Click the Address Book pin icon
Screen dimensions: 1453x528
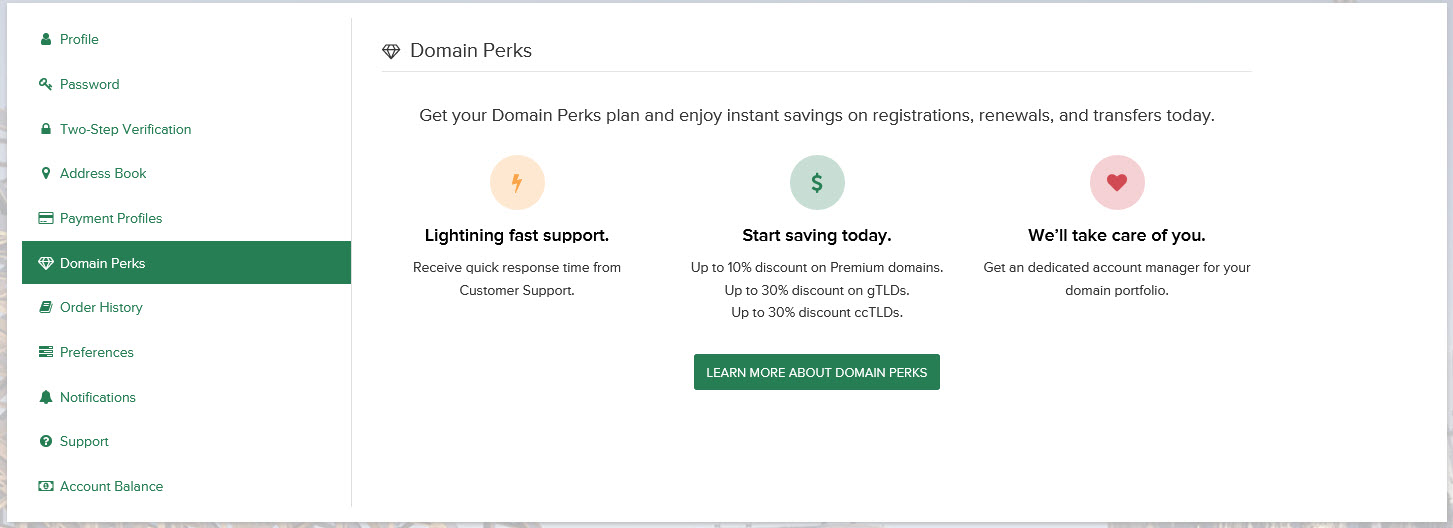pos(45,173)
